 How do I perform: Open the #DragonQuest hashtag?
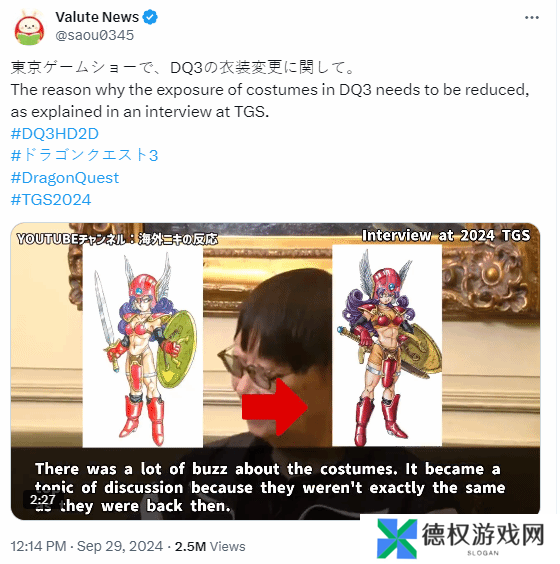pos(65,178)
